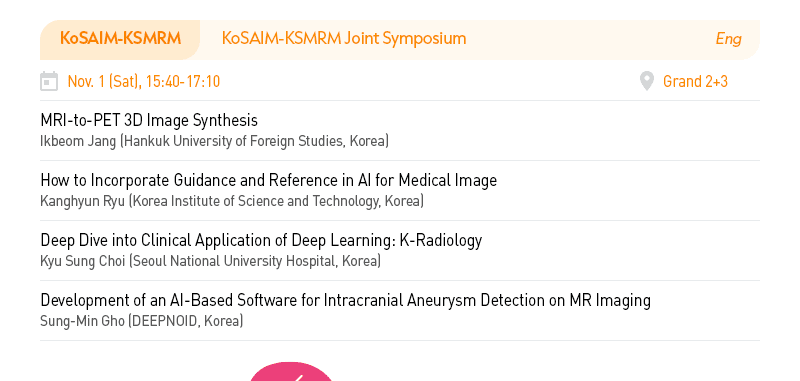This screenshot has width=800, height=381.
Task: Click speaker Kyu Sung Choi's name line
Action: pos(210,261)
